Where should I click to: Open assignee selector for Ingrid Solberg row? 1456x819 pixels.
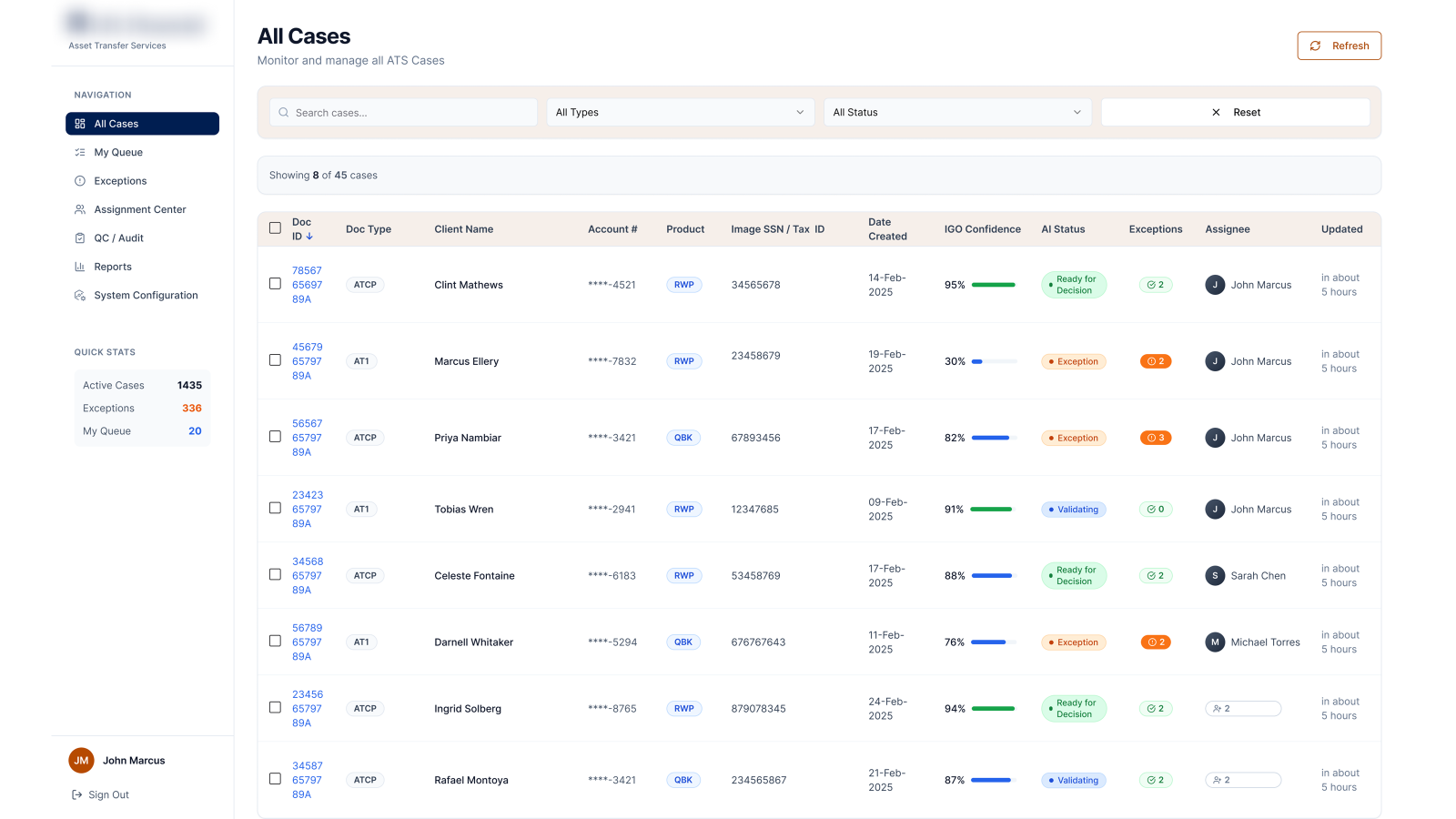click(x=1243, y=709)
